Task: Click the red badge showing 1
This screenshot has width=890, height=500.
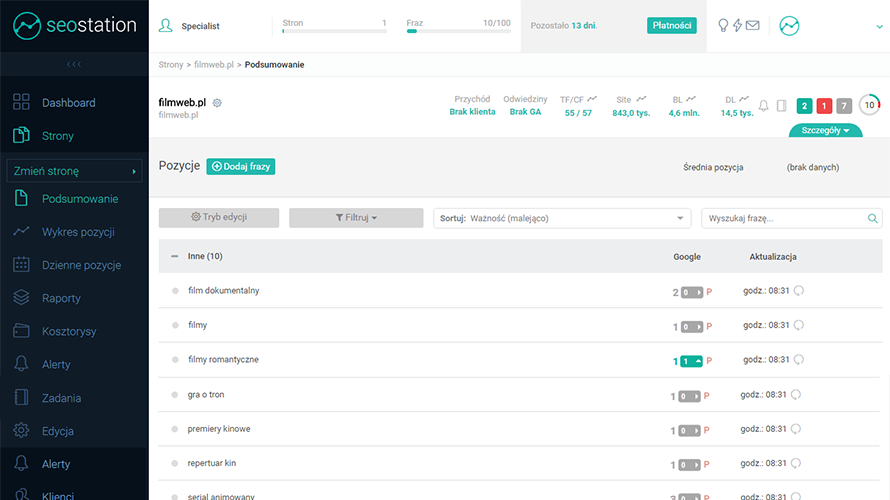Action: [x=824, y=106]
